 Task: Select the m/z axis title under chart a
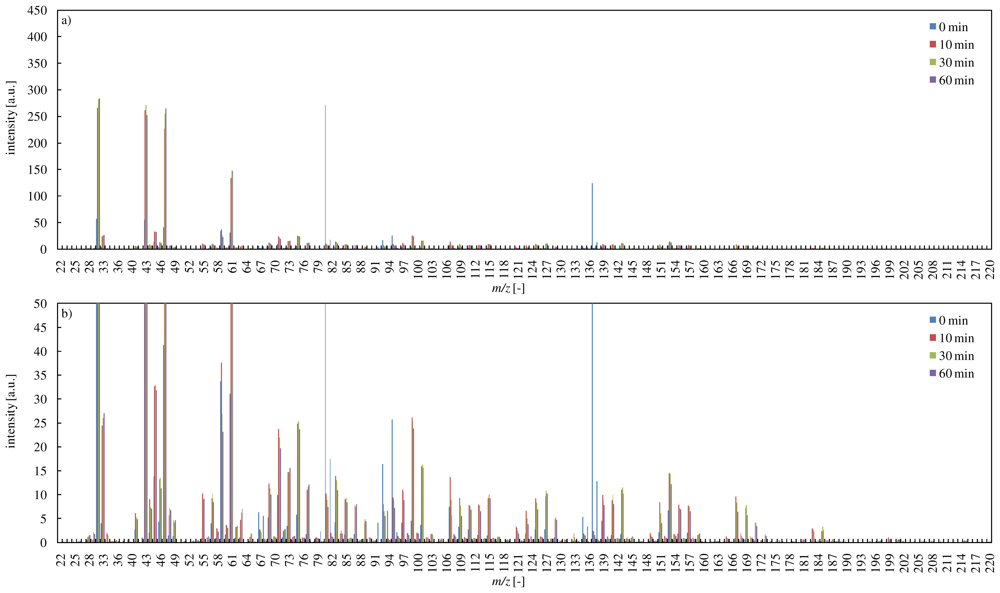tap(525, 290)
